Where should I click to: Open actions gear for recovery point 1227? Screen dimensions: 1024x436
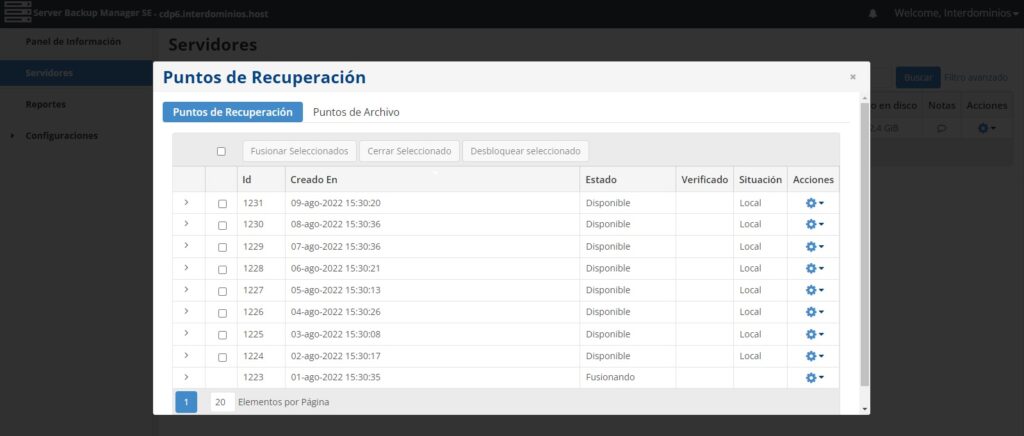[814, 290]
